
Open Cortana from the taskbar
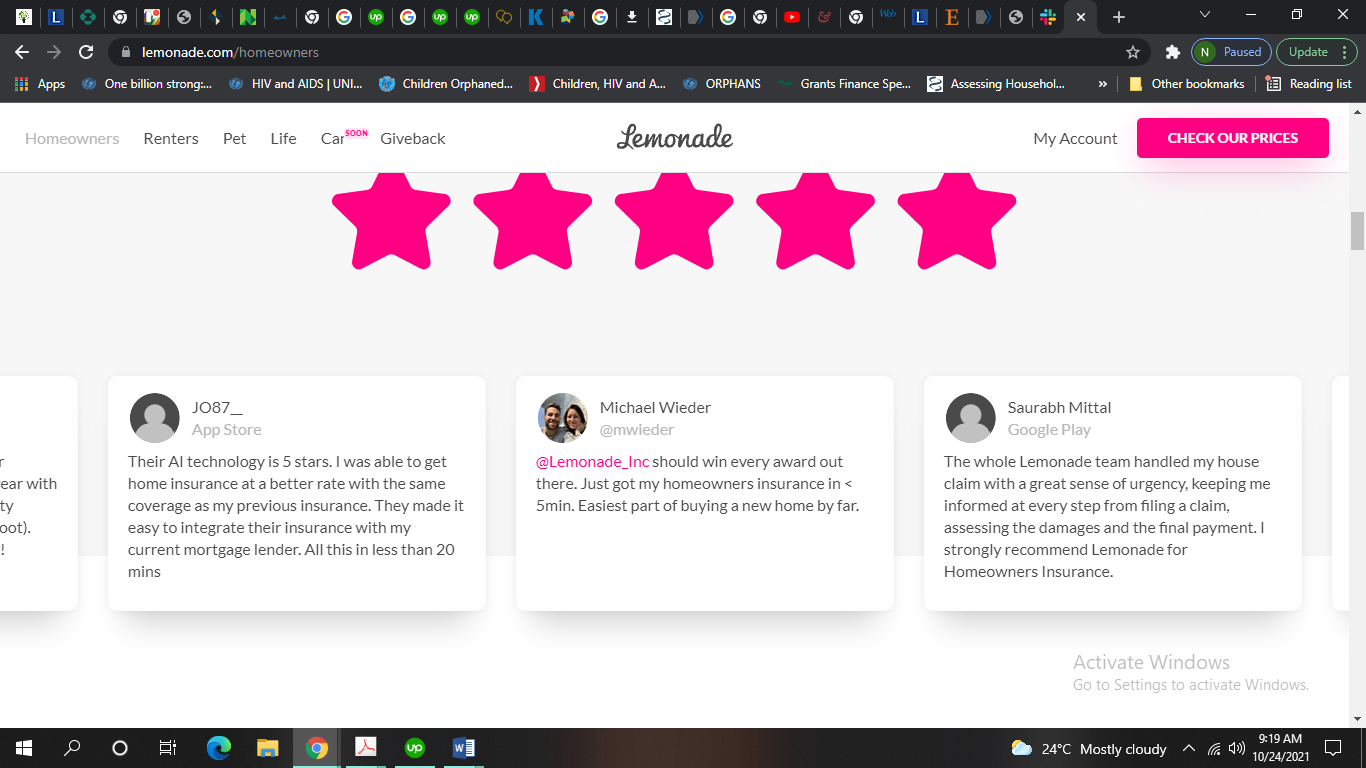pyautogui.click(x=120, y=748)
